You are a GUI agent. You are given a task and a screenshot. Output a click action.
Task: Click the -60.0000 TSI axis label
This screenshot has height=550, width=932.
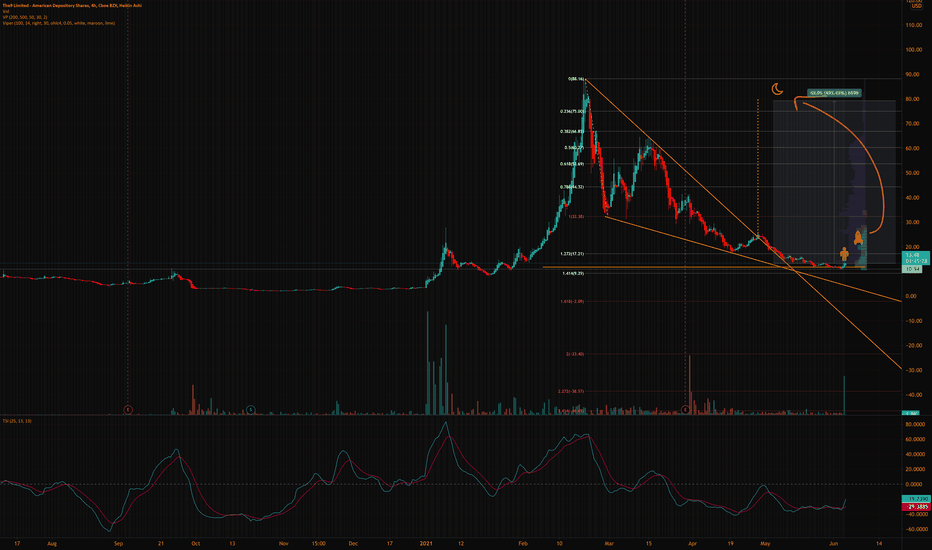(915, 529)
